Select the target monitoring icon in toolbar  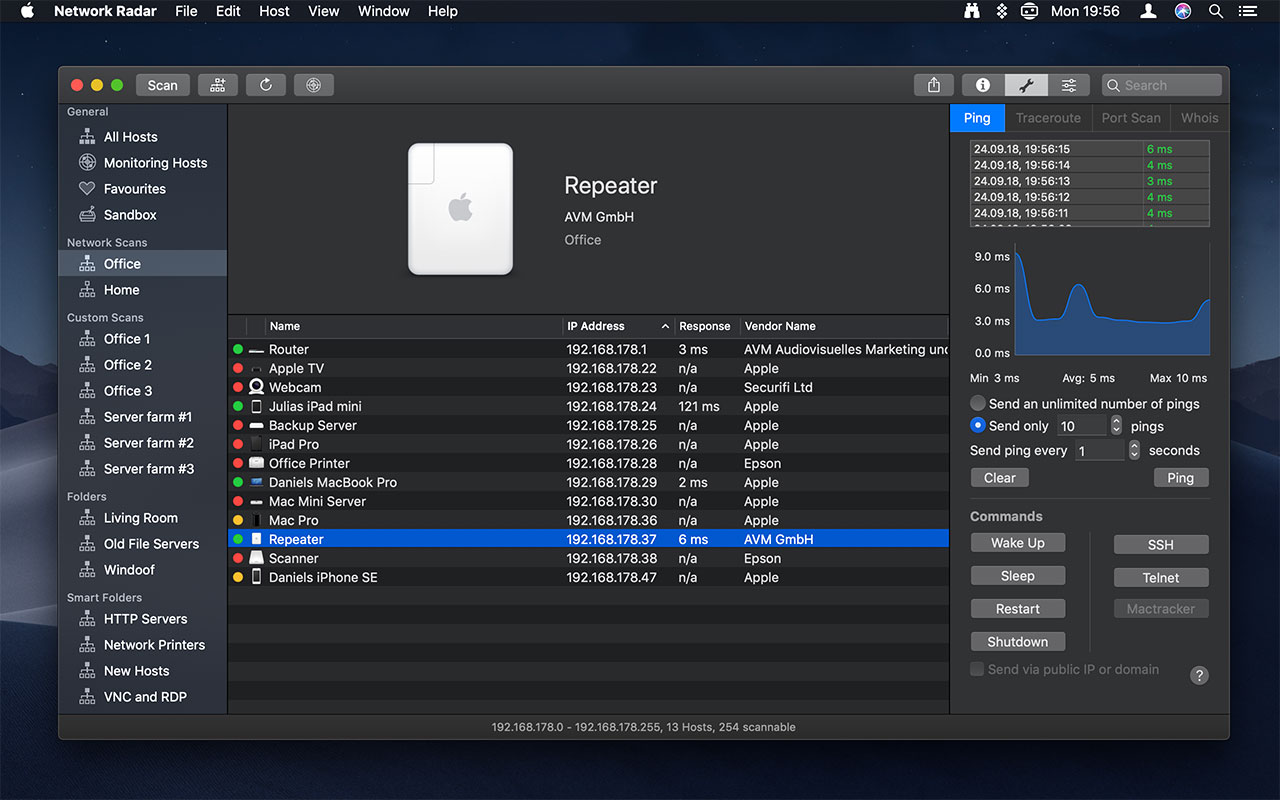(313, 85)
